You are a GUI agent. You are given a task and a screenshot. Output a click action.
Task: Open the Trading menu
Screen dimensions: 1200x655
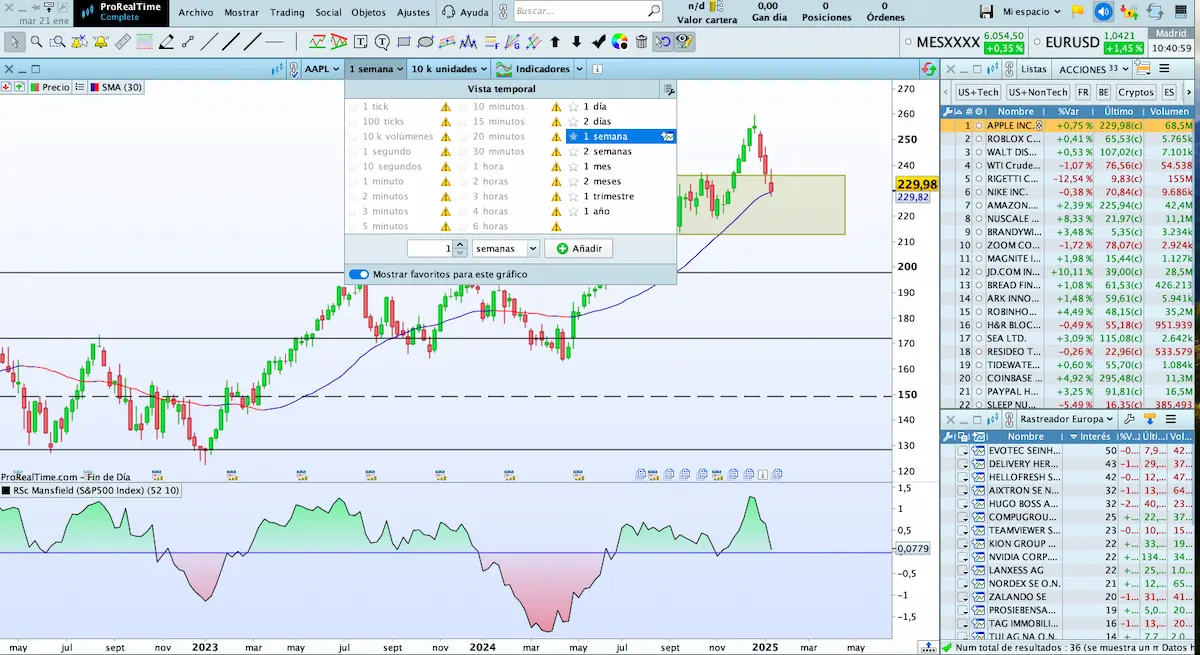[287, 13]
